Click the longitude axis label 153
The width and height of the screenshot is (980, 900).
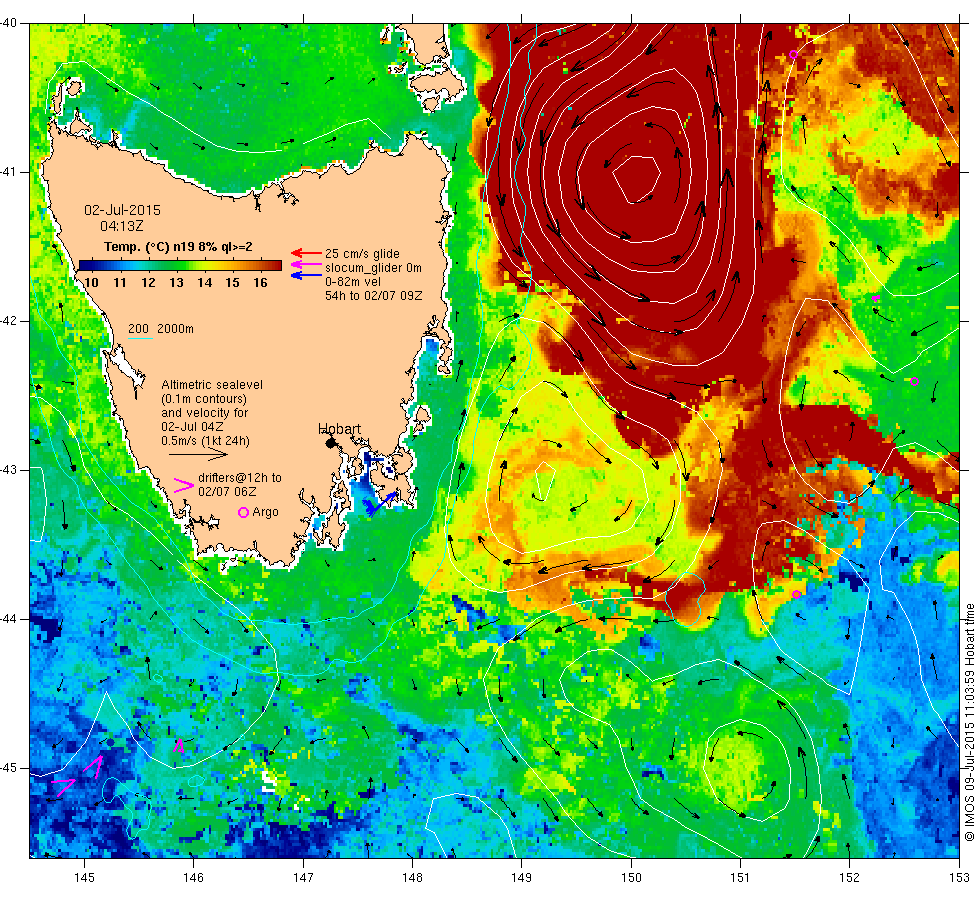click(x=959, y=878)
